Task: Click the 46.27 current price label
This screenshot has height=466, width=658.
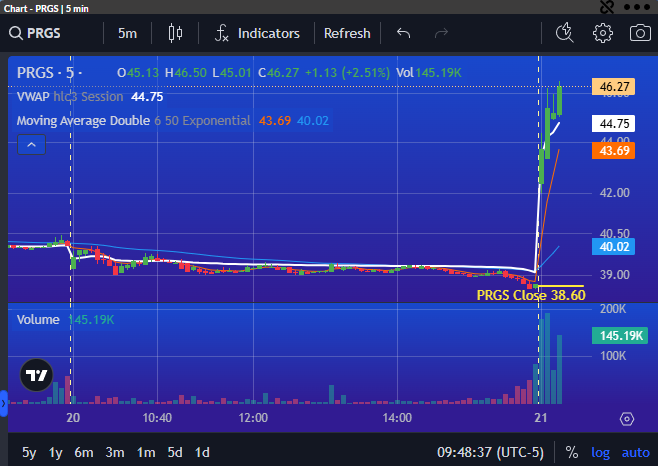Action: tap(613, 87)
